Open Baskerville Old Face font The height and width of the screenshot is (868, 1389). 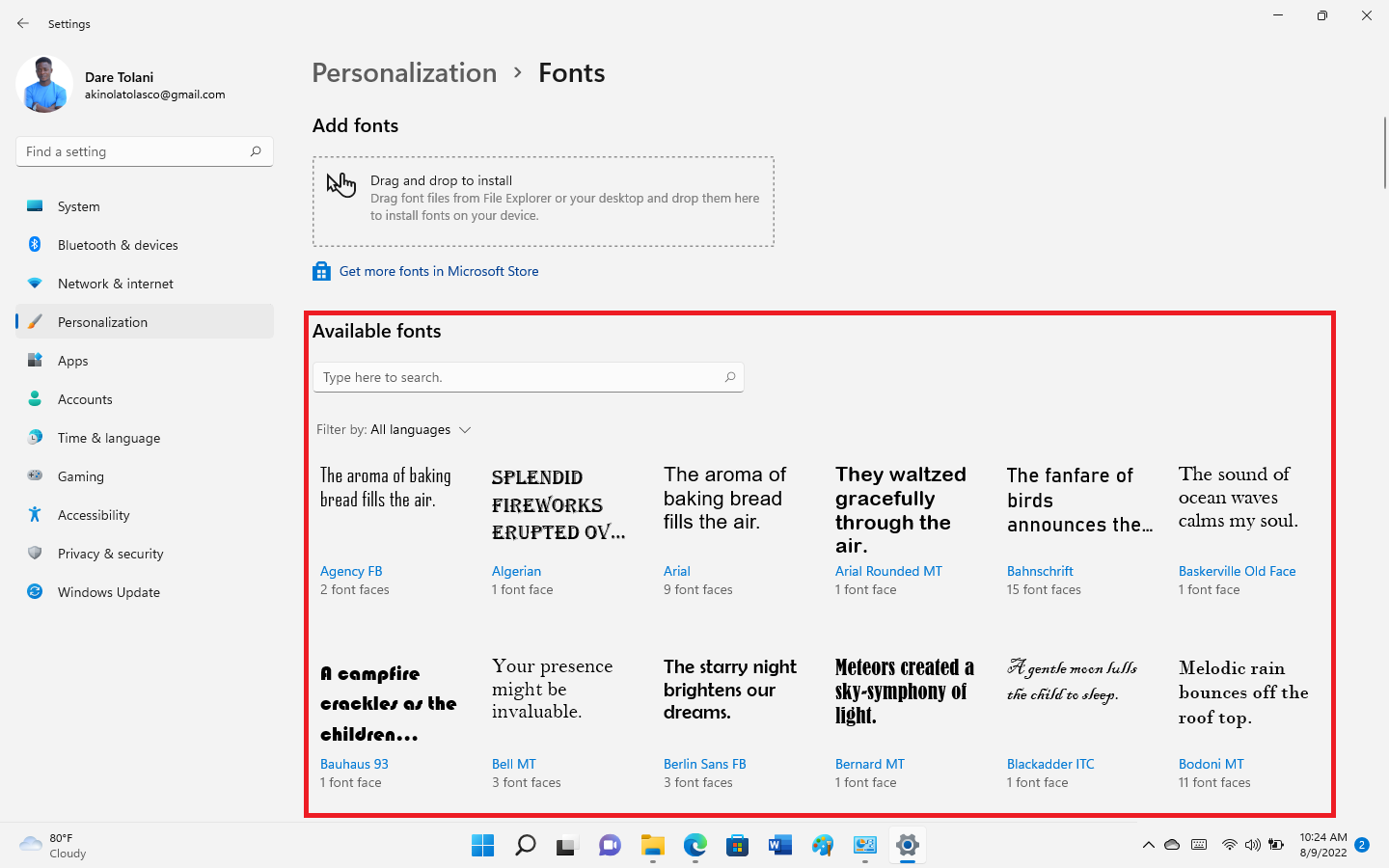click(x=1237, y=572)
